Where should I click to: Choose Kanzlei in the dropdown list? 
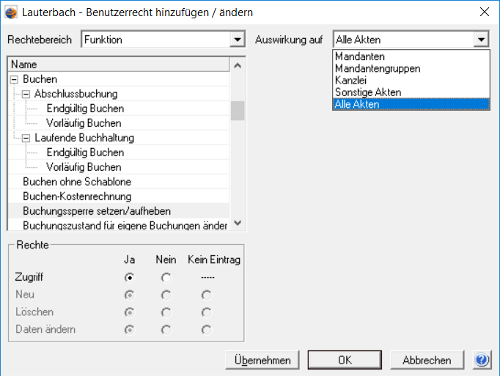pos(411,80)
